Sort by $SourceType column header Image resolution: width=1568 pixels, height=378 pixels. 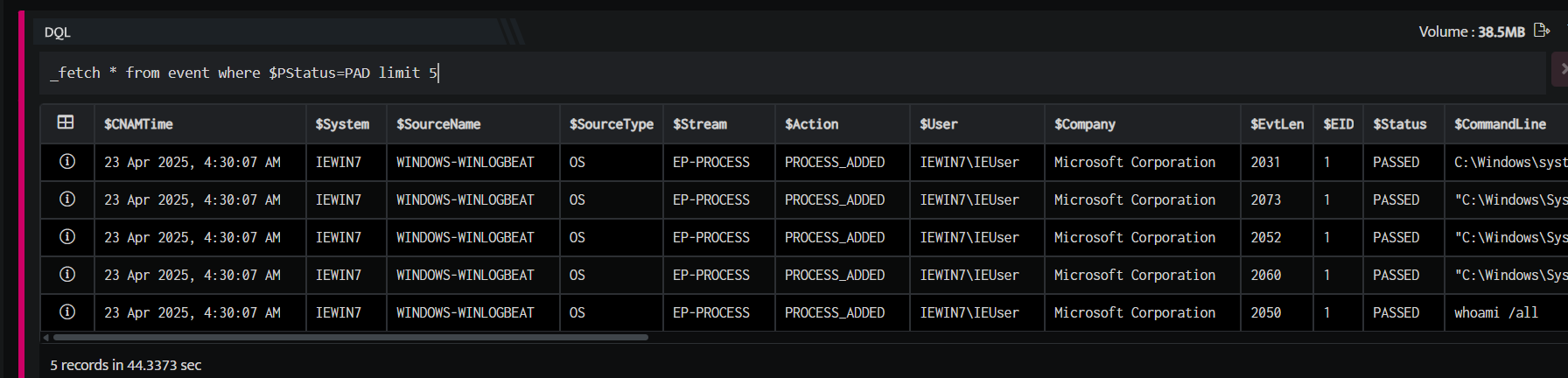tap(611, 124)
